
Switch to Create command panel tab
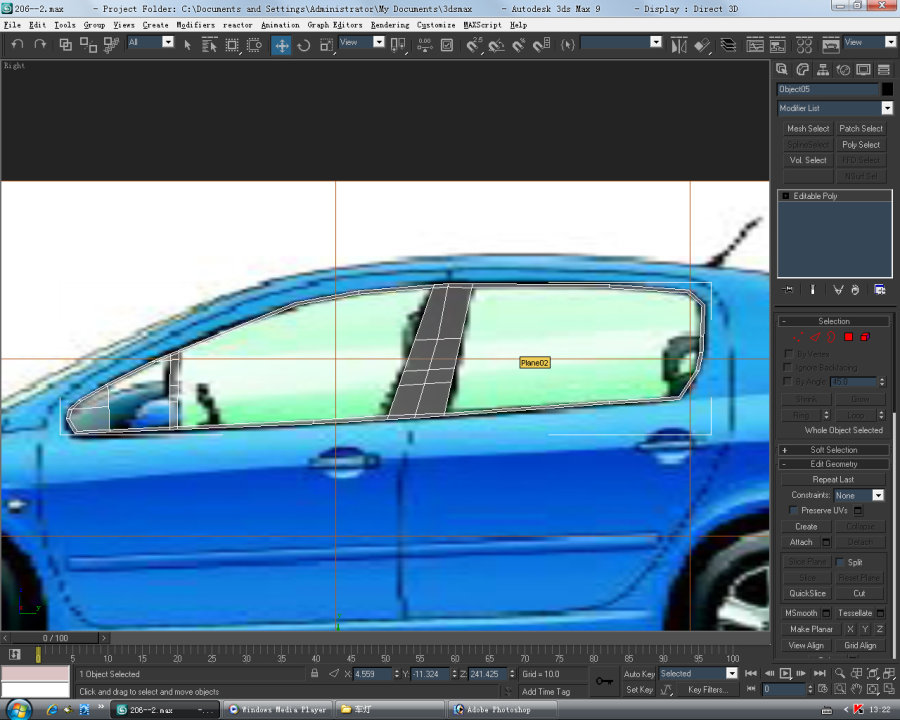tap(782, 69)
